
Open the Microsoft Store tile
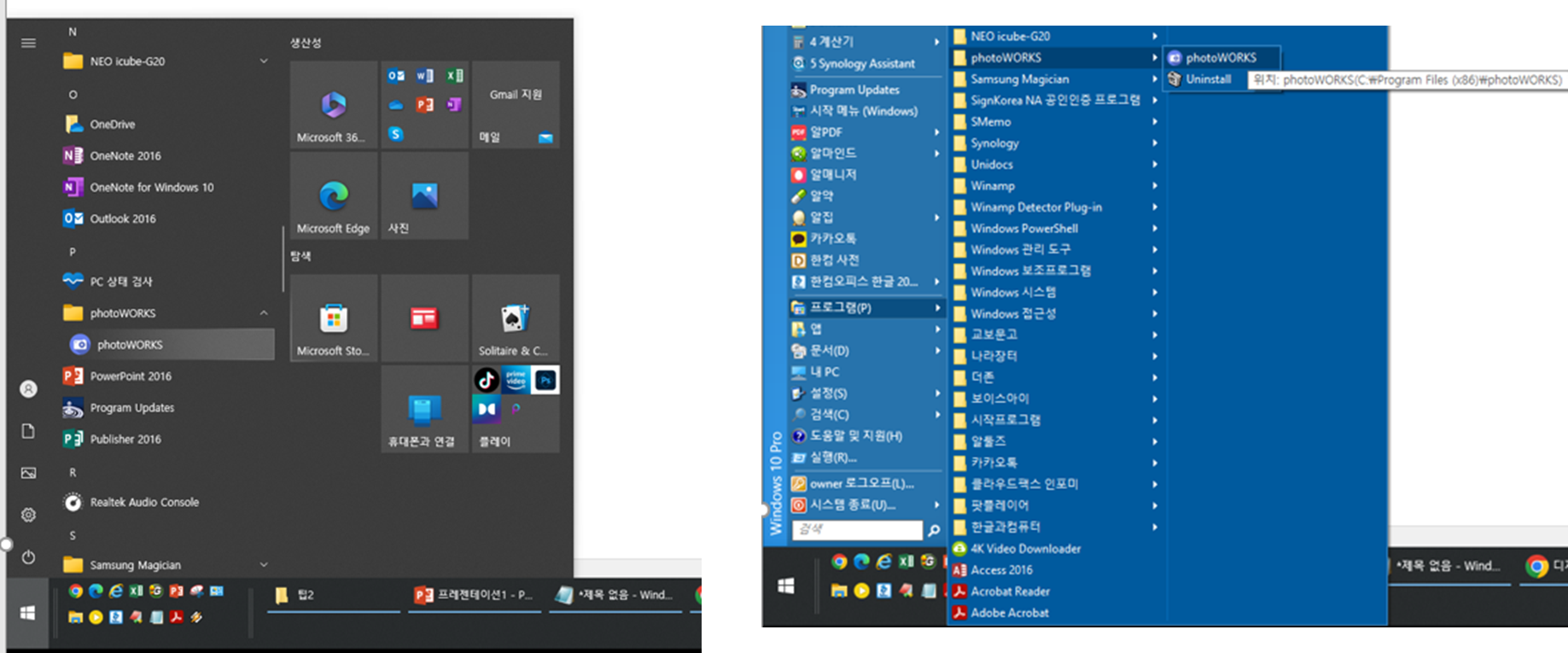click(x=334, y=318)
